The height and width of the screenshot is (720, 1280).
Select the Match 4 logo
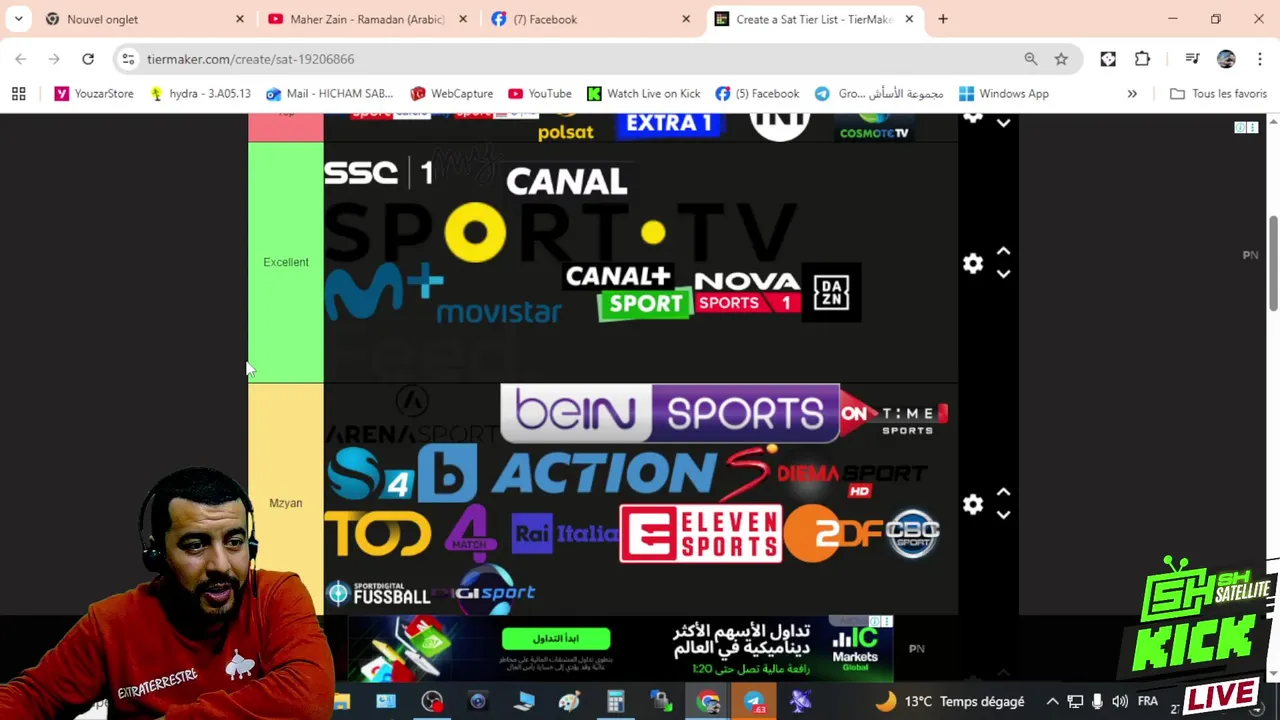coord(470,533)
